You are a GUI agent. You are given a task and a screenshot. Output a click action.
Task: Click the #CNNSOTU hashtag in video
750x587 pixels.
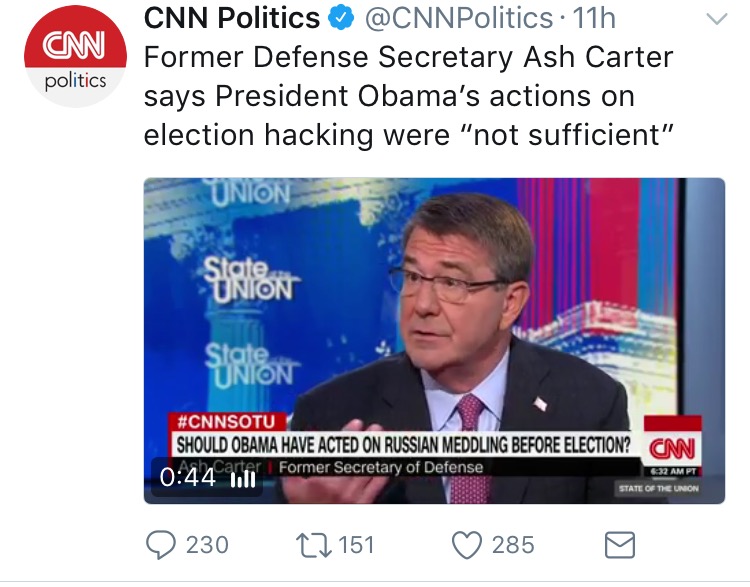click(226, 422)
